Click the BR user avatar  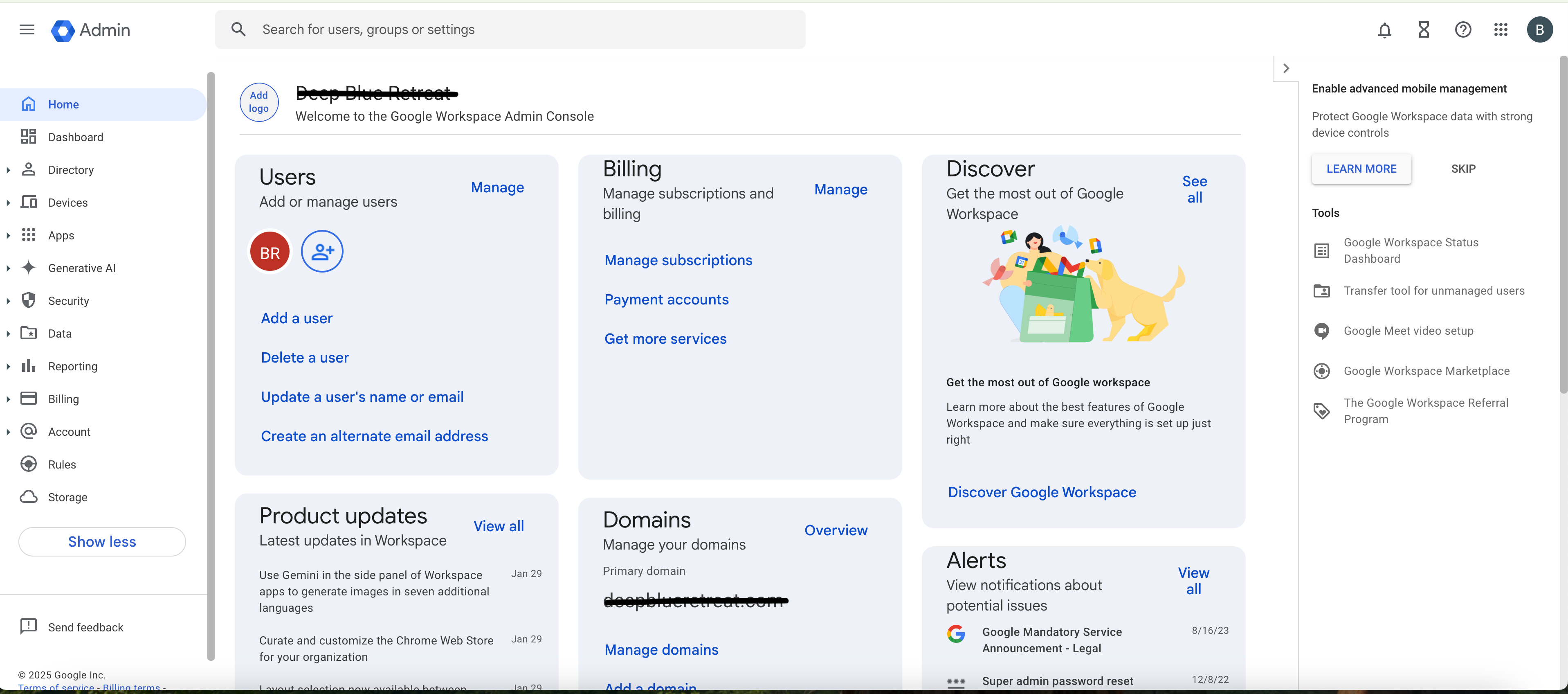(x=270, y=252)
